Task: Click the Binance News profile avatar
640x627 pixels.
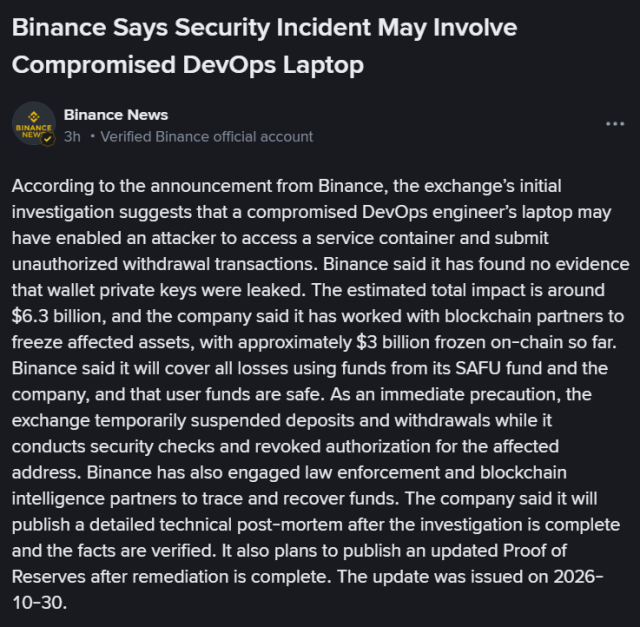Action: pyautogui.click(x=34, y=124)
